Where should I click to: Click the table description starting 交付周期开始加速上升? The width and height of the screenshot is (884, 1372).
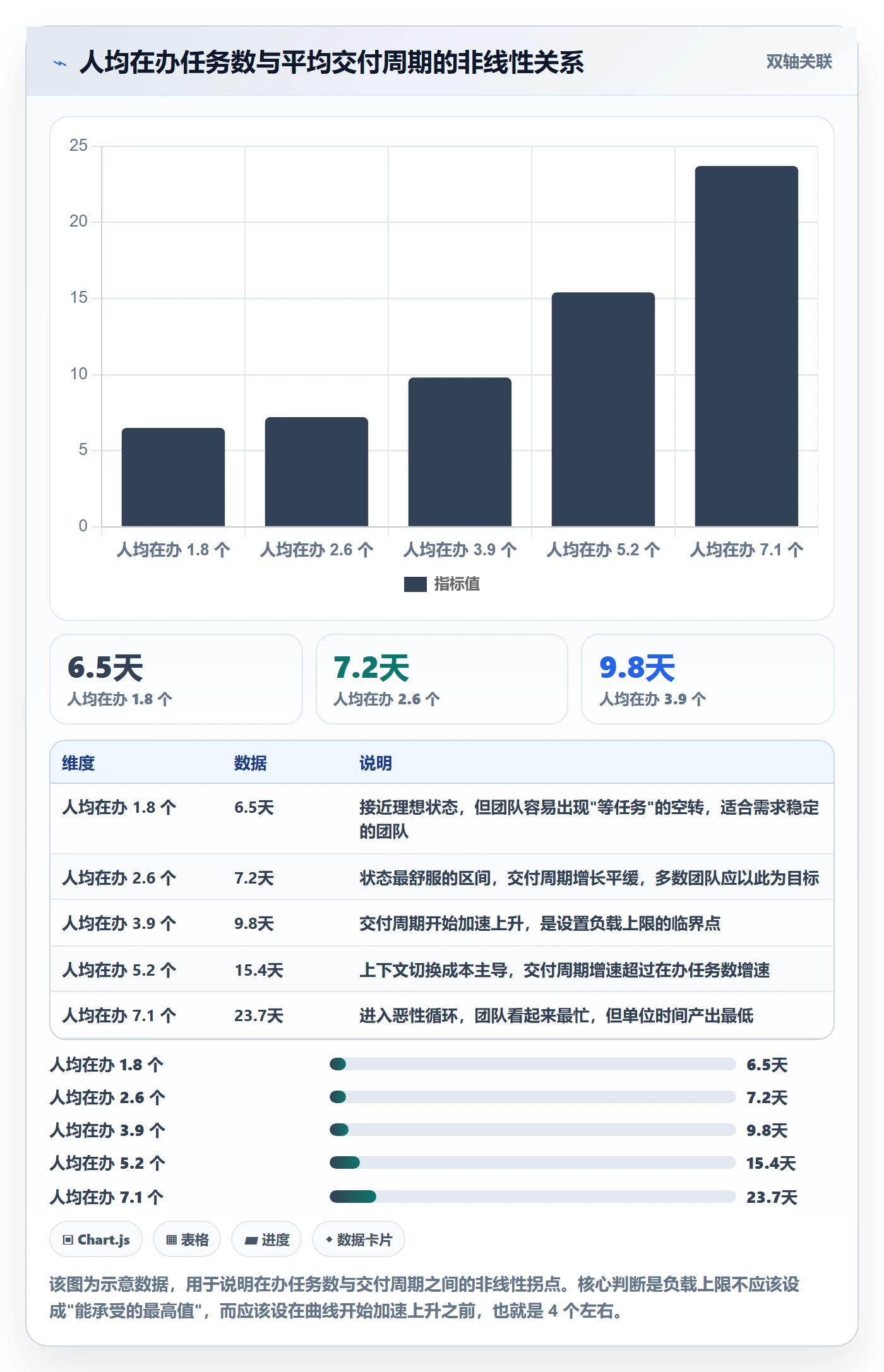coord(540,924)
